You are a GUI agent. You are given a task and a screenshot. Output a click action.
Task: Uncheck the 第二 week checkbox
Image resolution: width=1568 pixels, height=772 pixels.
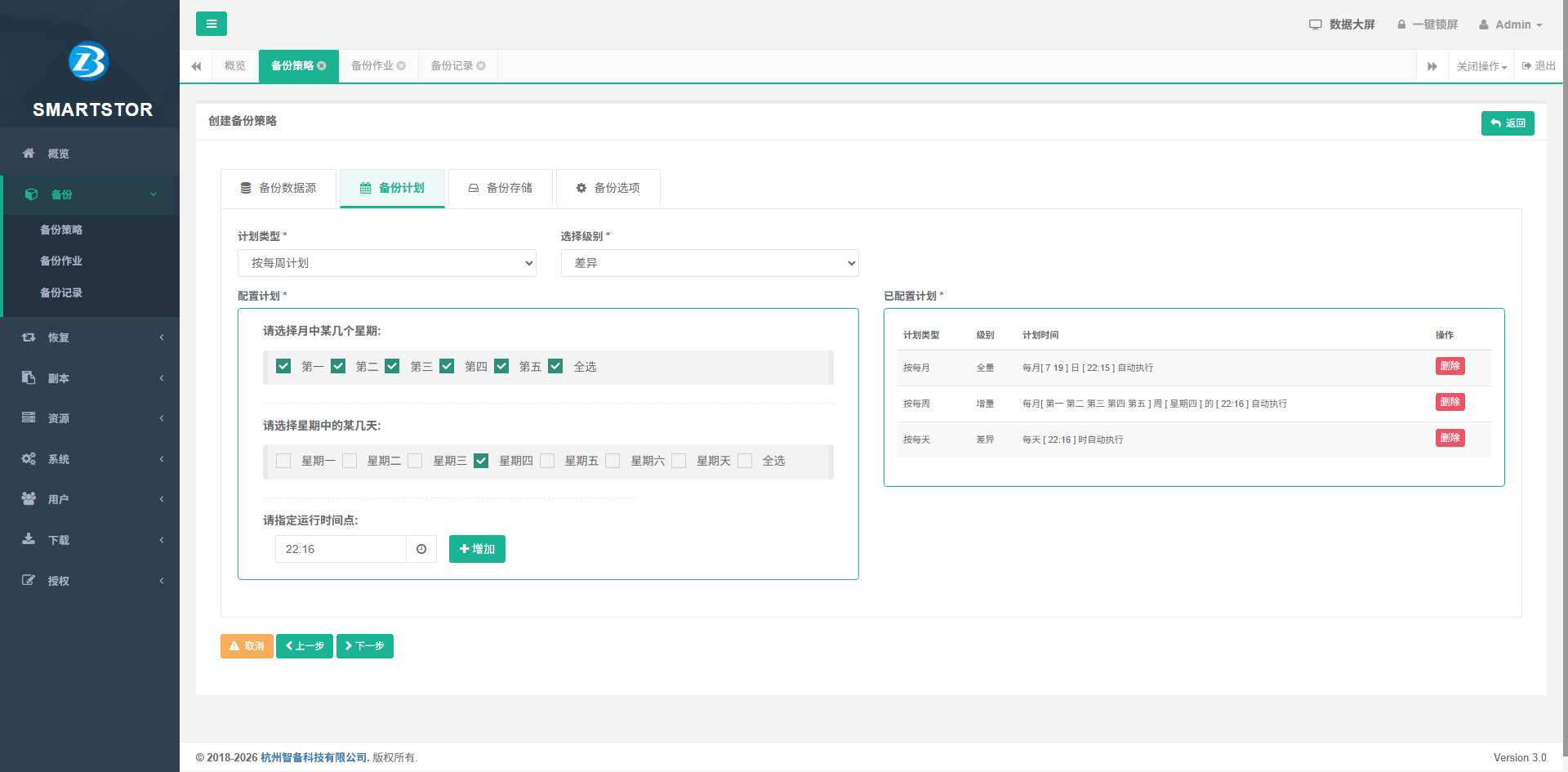tap(338, 366)
